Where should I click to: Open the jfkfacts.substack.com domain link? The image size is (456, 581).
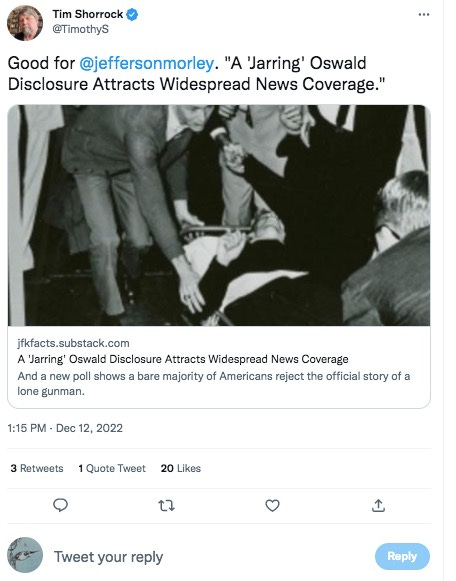[x=73, y=343]
